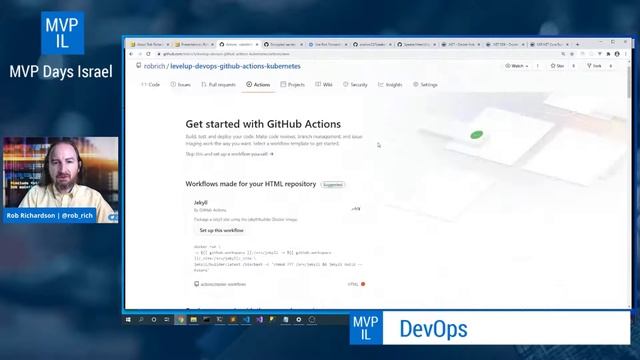Click the browser Back arrow
640x360 pixels.
pos(131,54)
